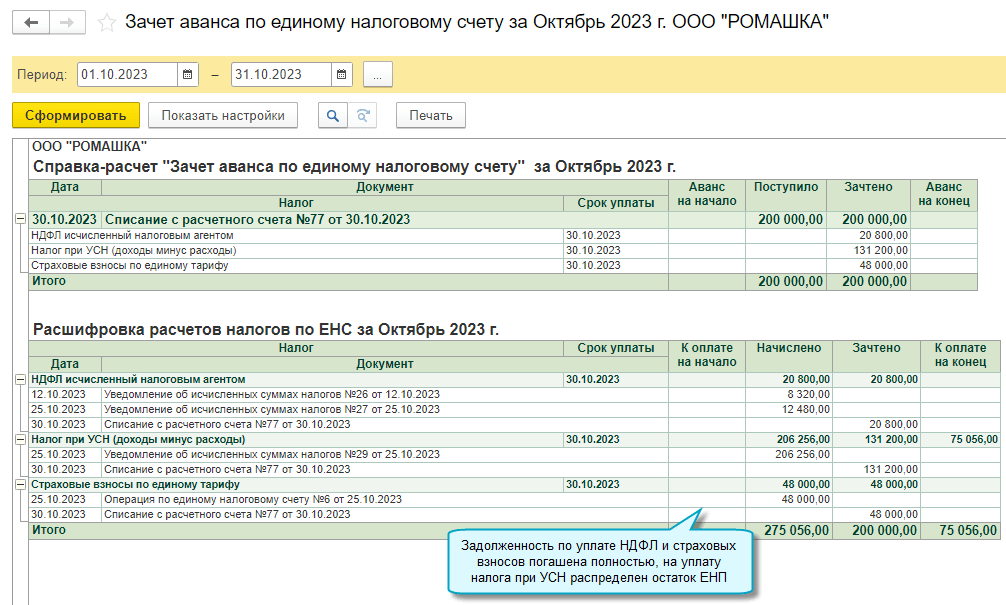
Task: Collapse Страховые взносы по единому тарифу group
Action: [x=21, y=484]
